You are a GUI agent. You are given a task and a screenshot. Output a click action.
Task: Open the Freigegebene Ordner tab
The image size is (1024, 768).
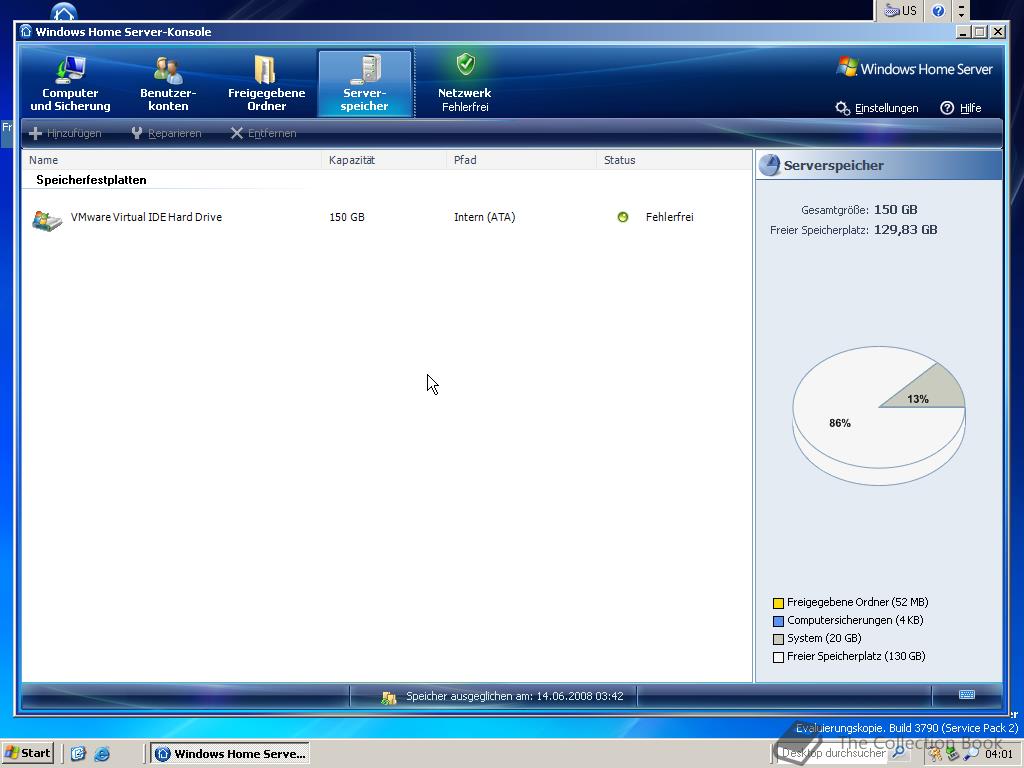266,84
